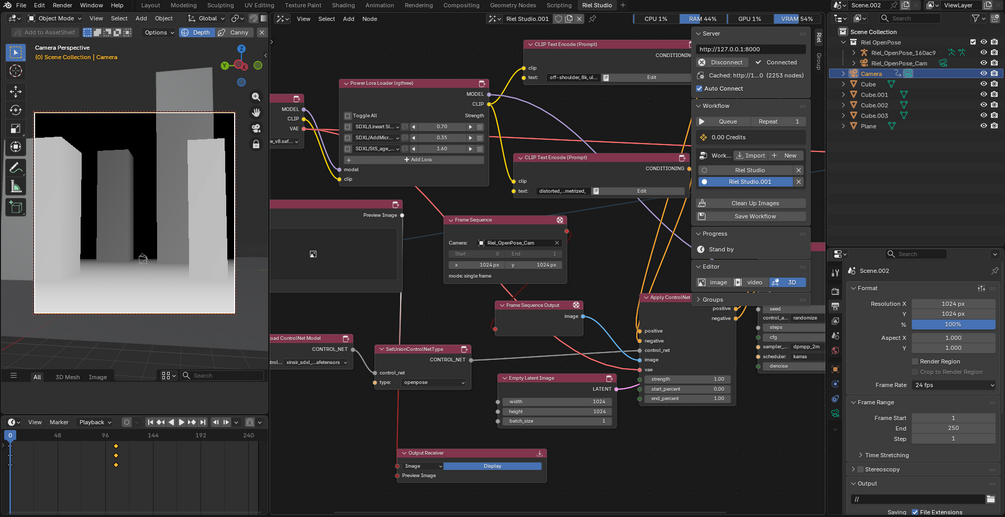Select the Transform tool
Image resolution: width=1005 pixels, height=517 pixels.
click(x=16, y=147)
